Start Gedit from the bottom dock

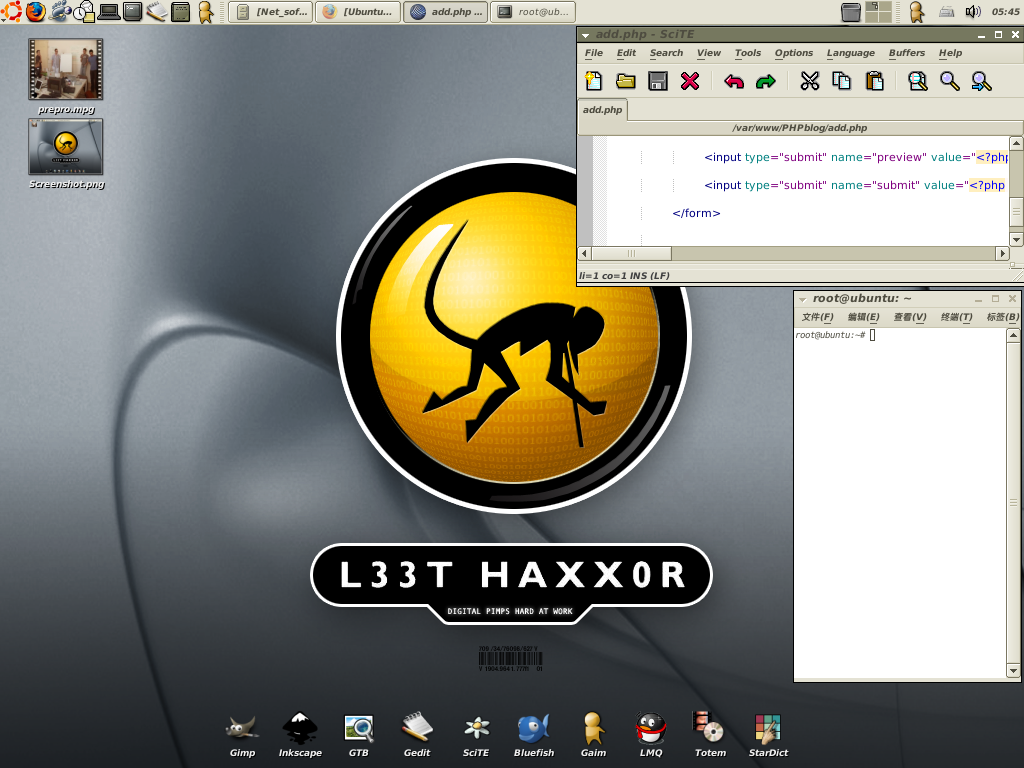(x=417, y=735)
